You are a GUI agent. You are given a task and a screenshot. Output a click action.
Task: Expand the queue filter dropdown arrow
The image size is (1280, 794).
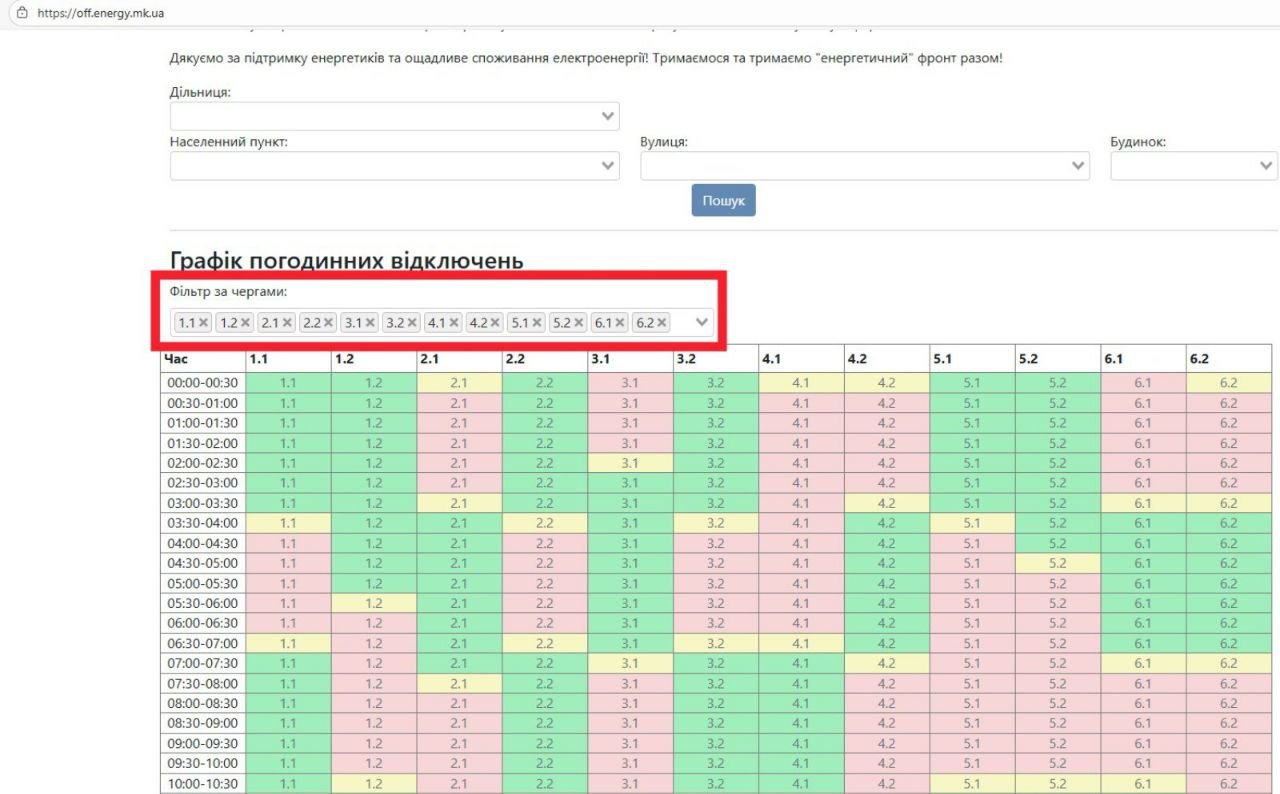pyautogui.click(x=702, y=323)
